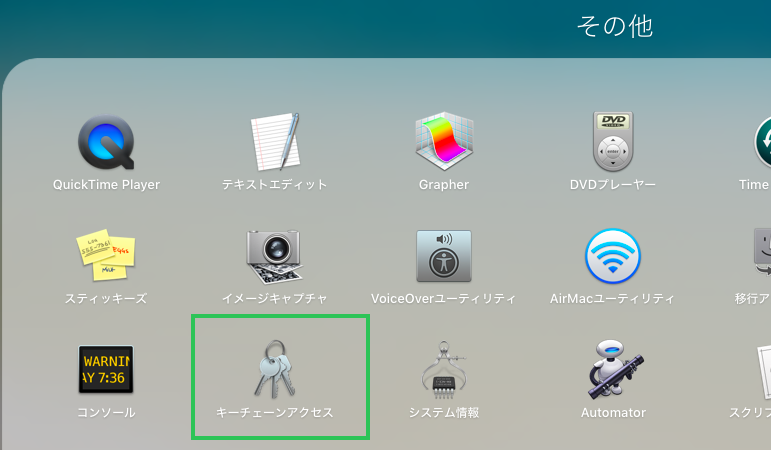
Task: Open VoiceOverユーティリティ app
Action: pos(444,256)
